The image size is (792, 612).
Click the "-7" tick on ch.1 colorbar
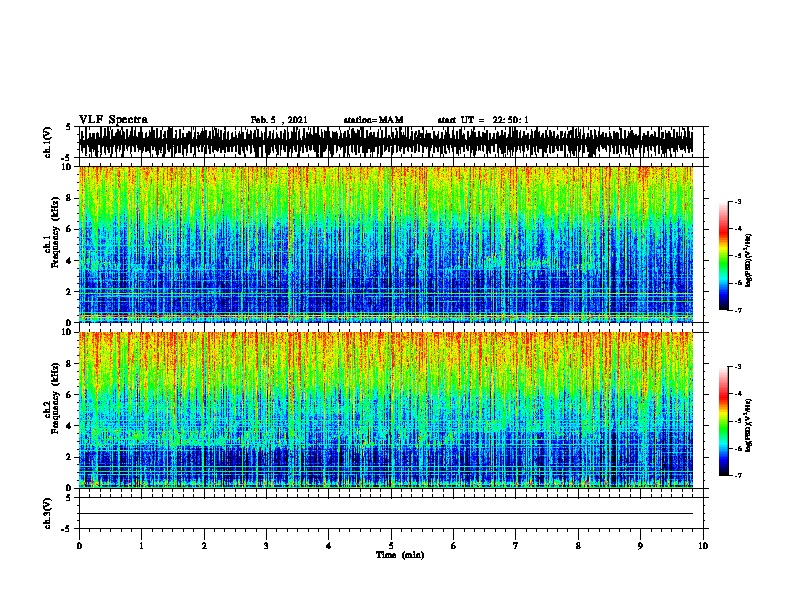tap(737, 310)
